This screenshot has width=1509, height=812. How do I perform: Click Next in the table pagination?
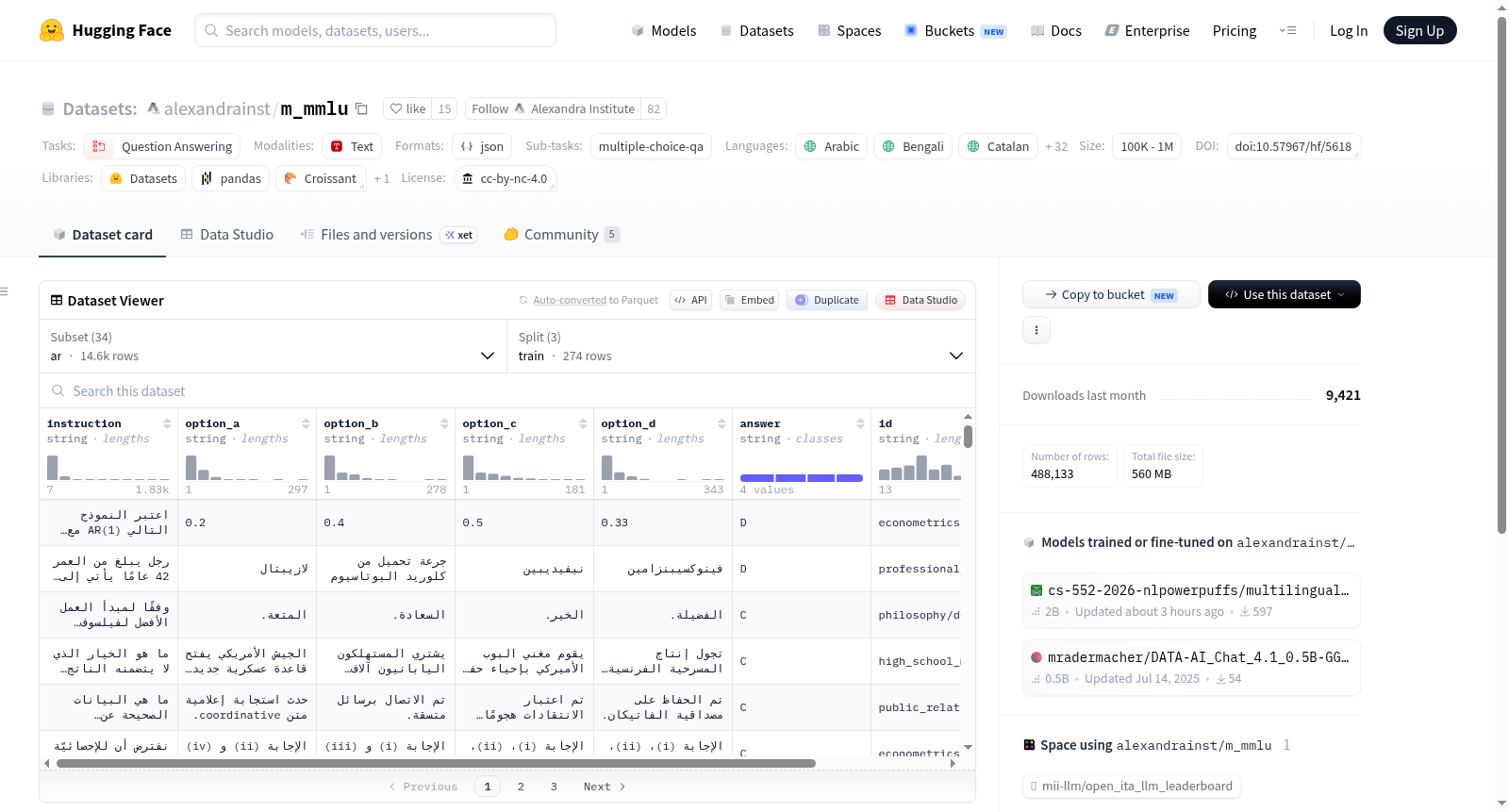point(604,787)
